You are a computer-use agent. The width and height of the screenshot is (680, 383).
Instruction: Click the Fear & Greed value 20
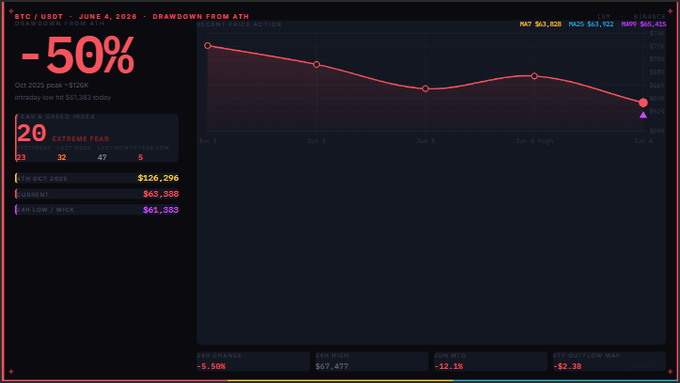click(32, 133)
